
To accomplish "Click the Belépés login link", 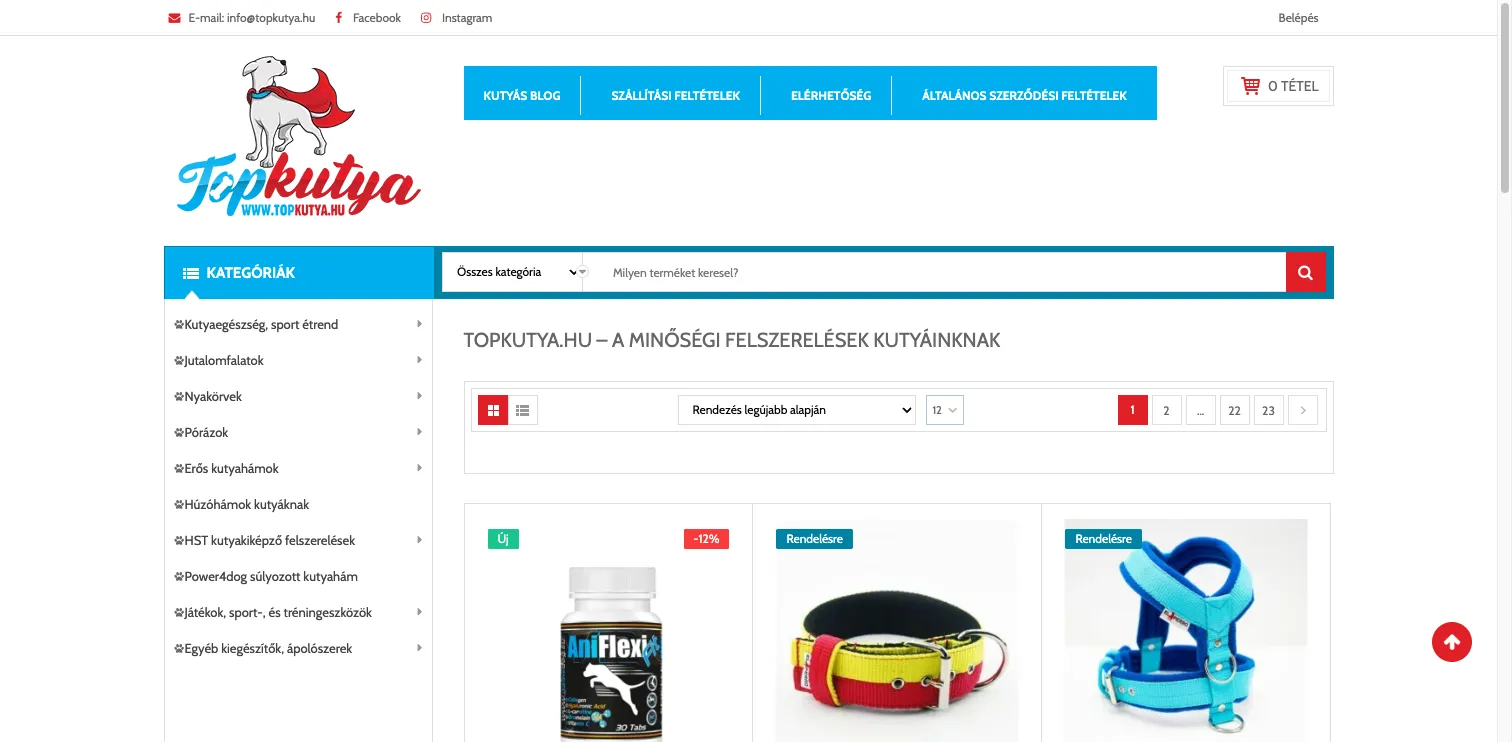I will click(1298, 18).
